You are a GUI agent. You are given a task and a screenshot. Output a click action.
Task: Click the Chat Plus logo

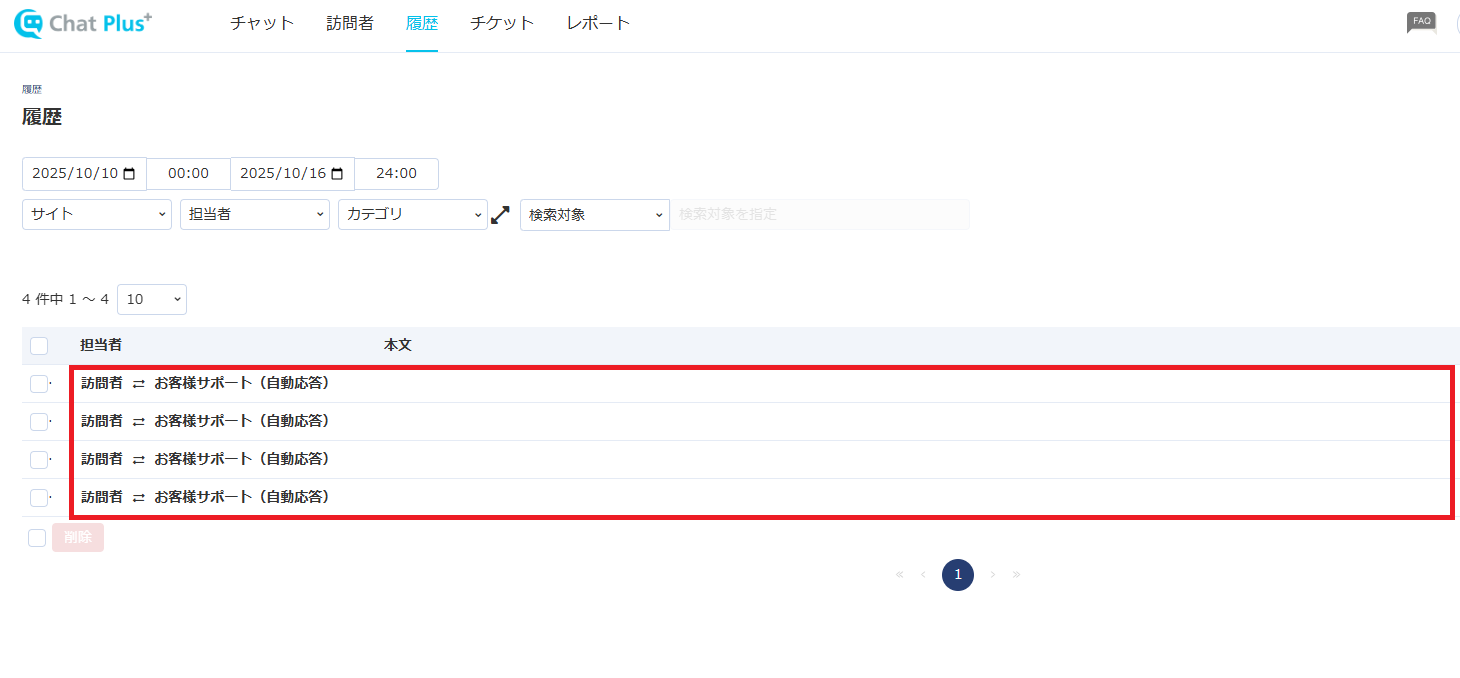coord(82,23)
